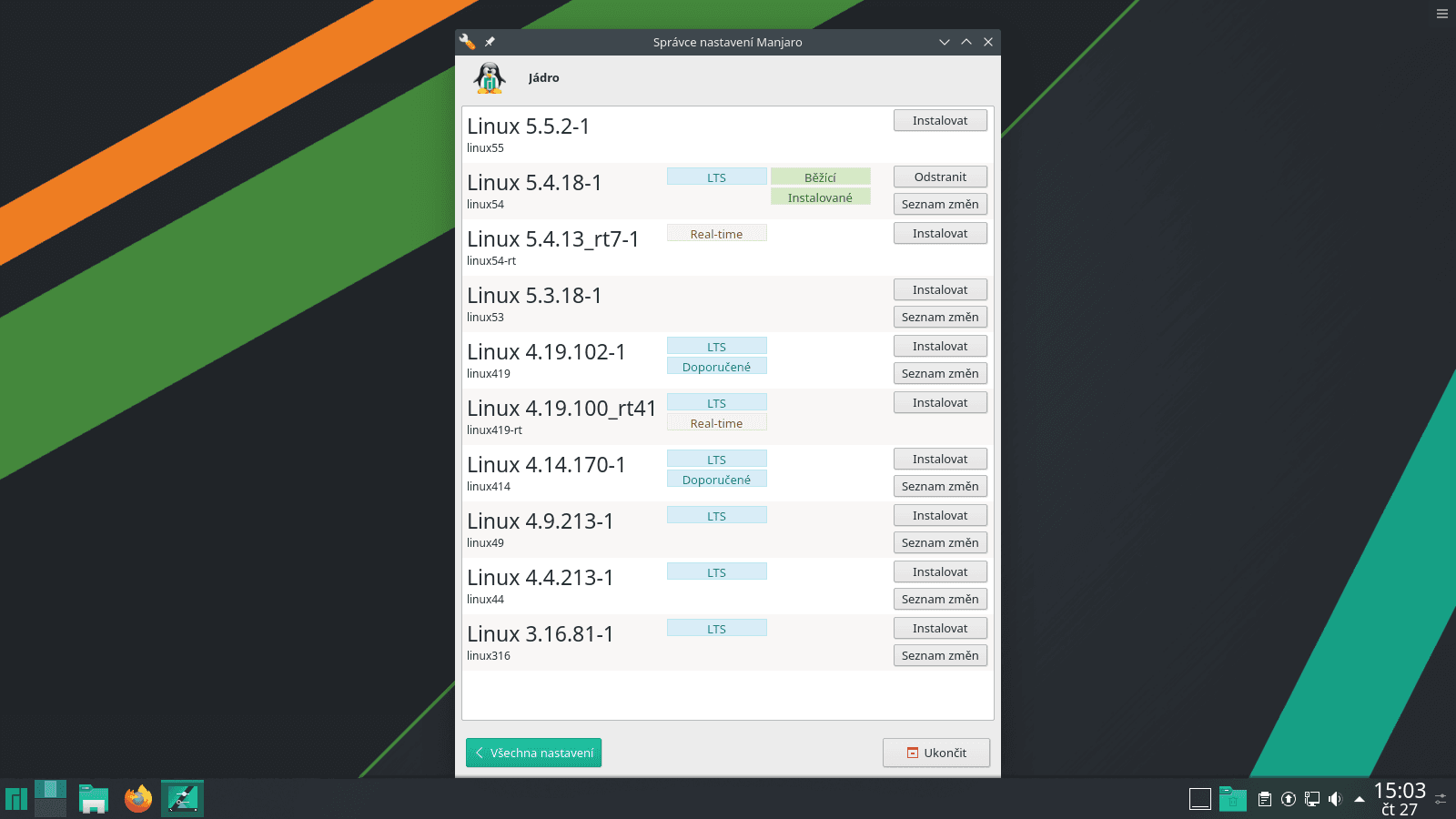This screenshot has height=819, width=1456.
Task: Close the Správce nastavení Manjaro window
Action: point(988,42)
